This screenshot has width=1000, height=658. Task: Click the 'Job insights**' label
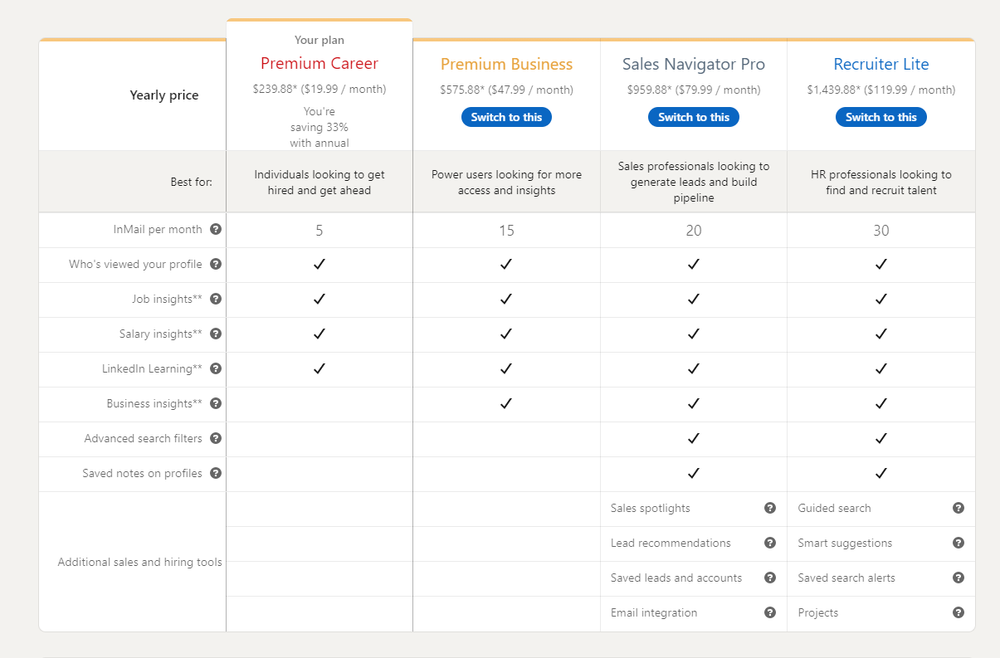(167, 299)
